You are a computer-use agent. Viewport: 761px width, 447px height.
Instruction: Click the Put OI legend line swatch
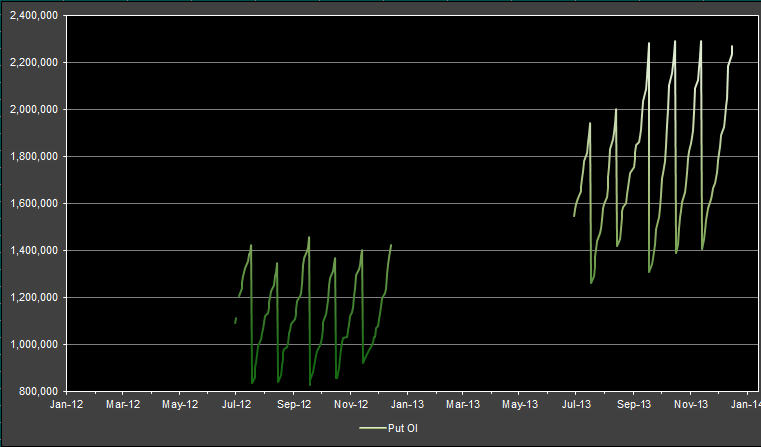coord(373,428)
